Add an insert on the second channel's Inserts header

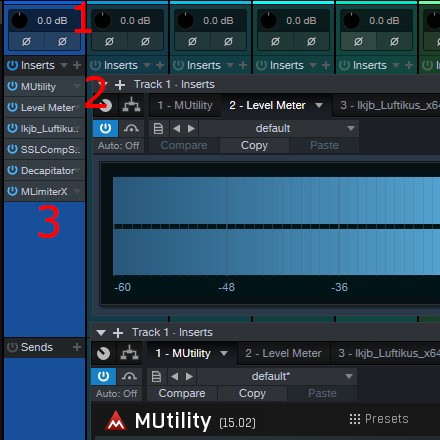(160, 65)
